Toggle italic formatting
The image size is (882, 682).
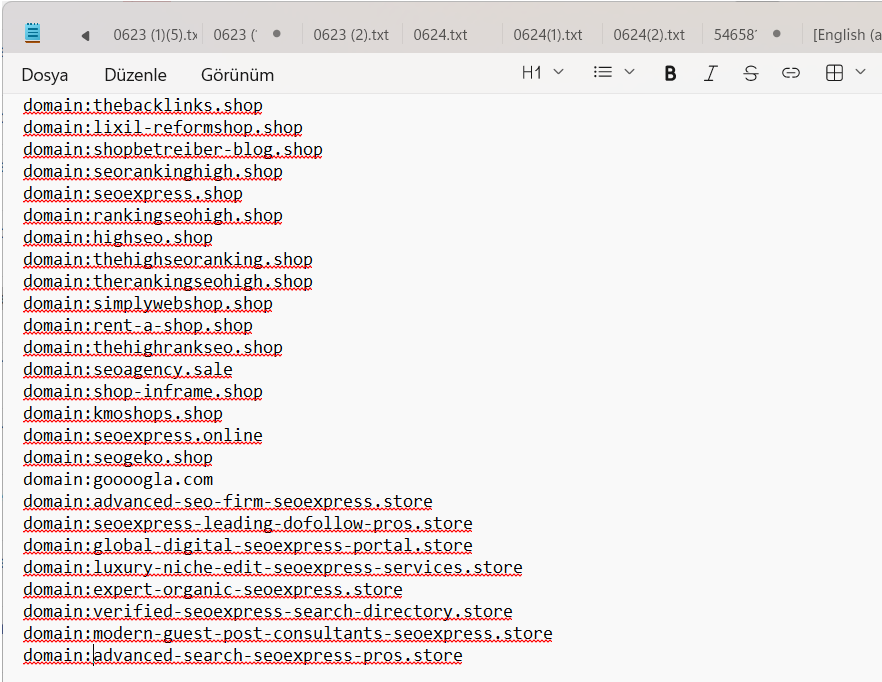tap(710, 73)
